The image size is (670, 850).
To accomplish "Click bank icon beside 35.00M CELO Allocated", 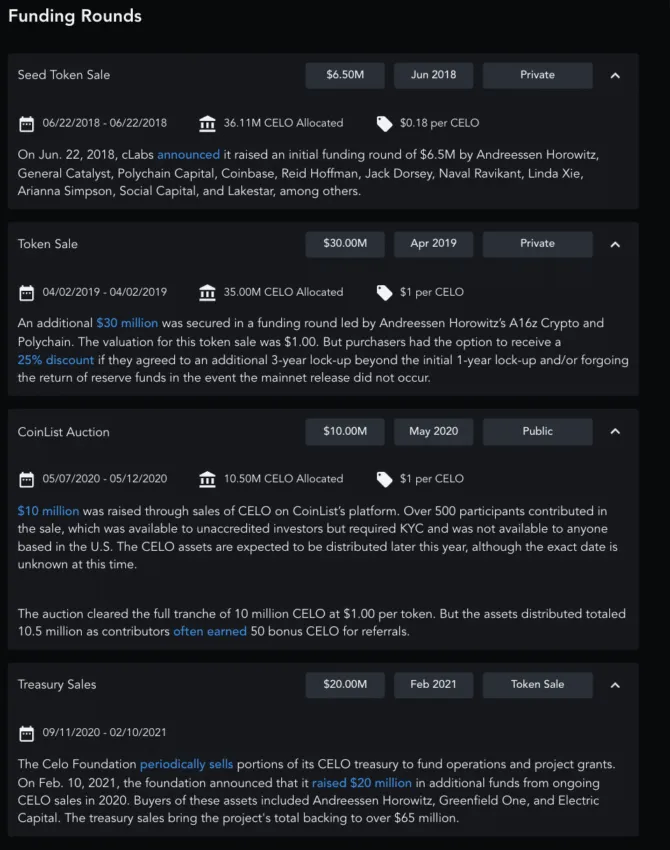I will 207,293.
